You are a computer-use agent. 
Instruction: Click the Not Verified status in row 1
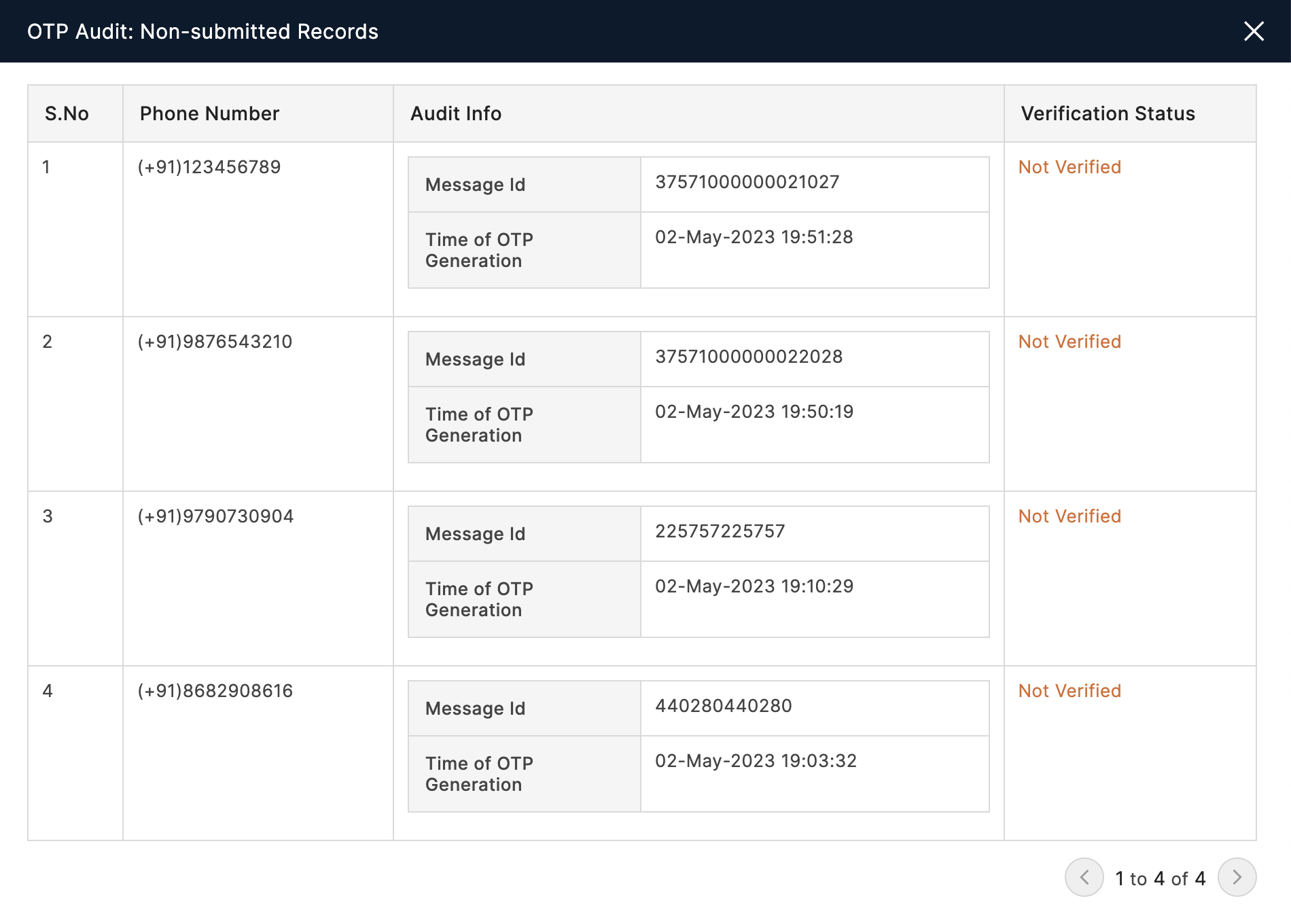tap(1069, 167)
